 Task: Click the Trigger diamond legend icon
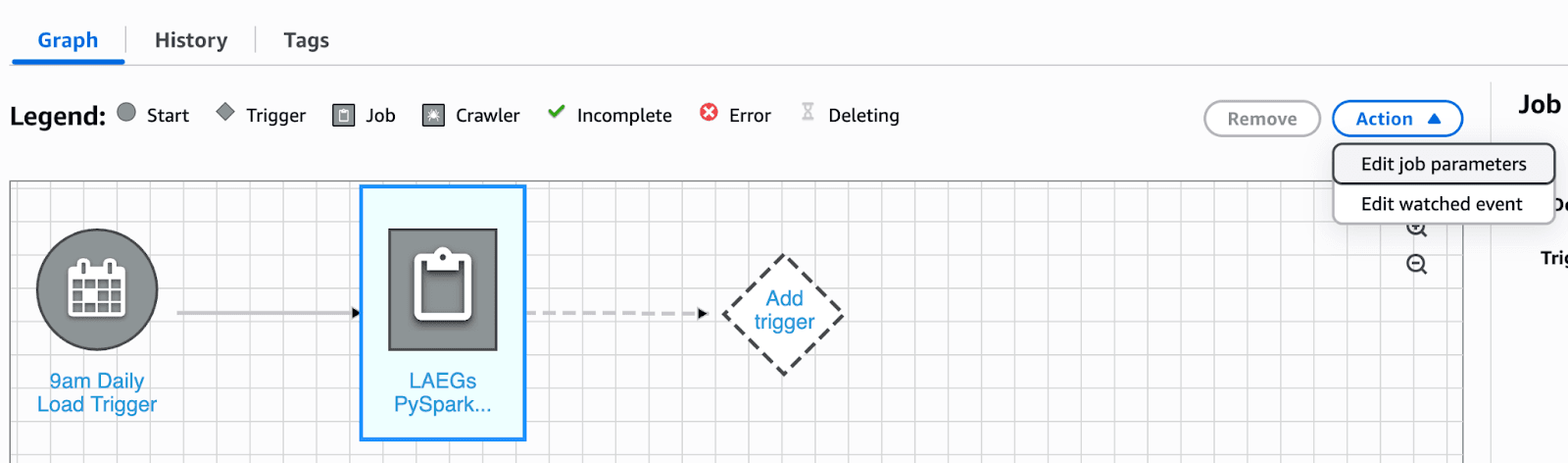coord(225,113)
